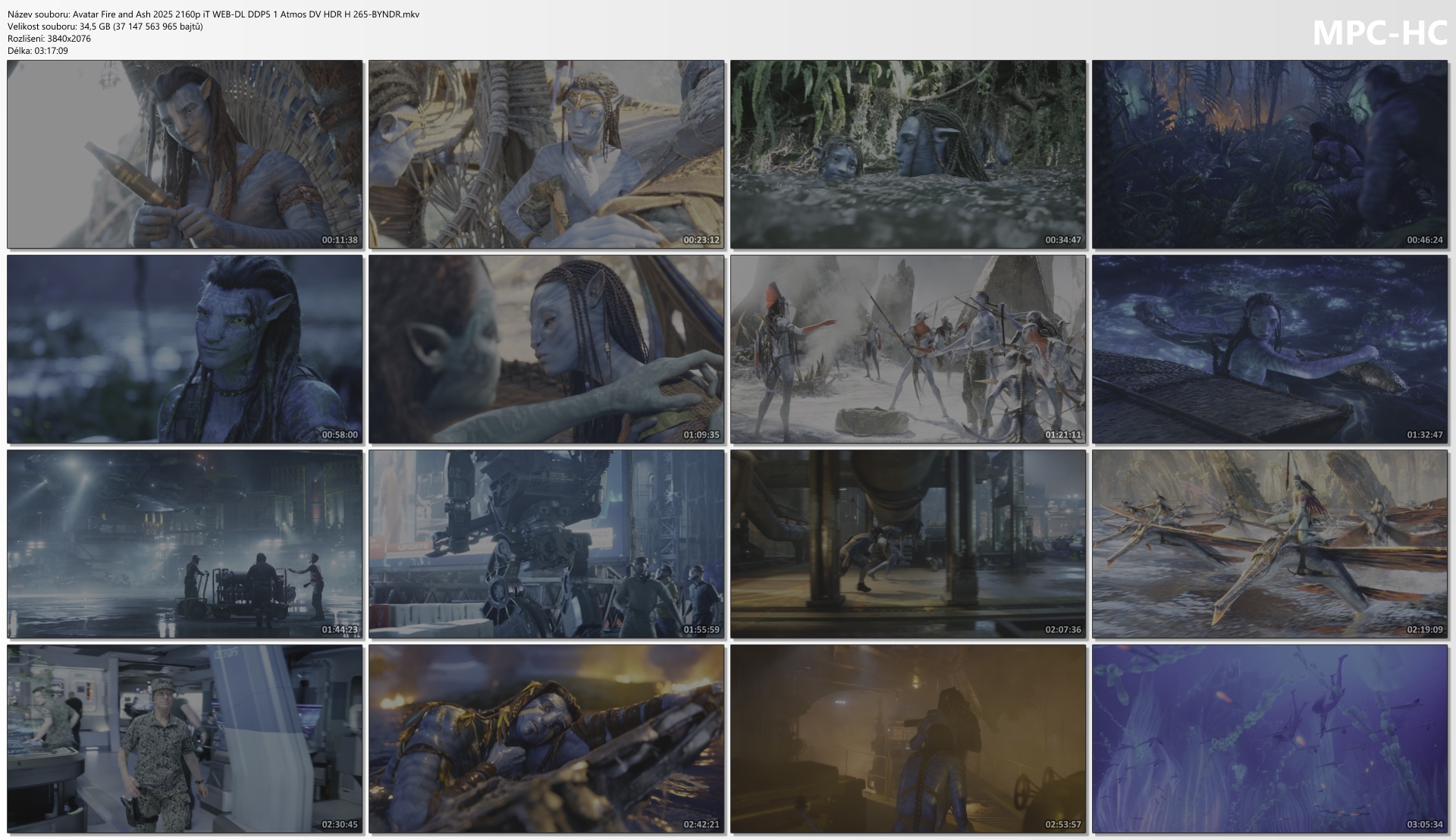Select the close-up face thumbnail at 00:58:00
The width and height of the screenshot is (1456, 840).
184,349
